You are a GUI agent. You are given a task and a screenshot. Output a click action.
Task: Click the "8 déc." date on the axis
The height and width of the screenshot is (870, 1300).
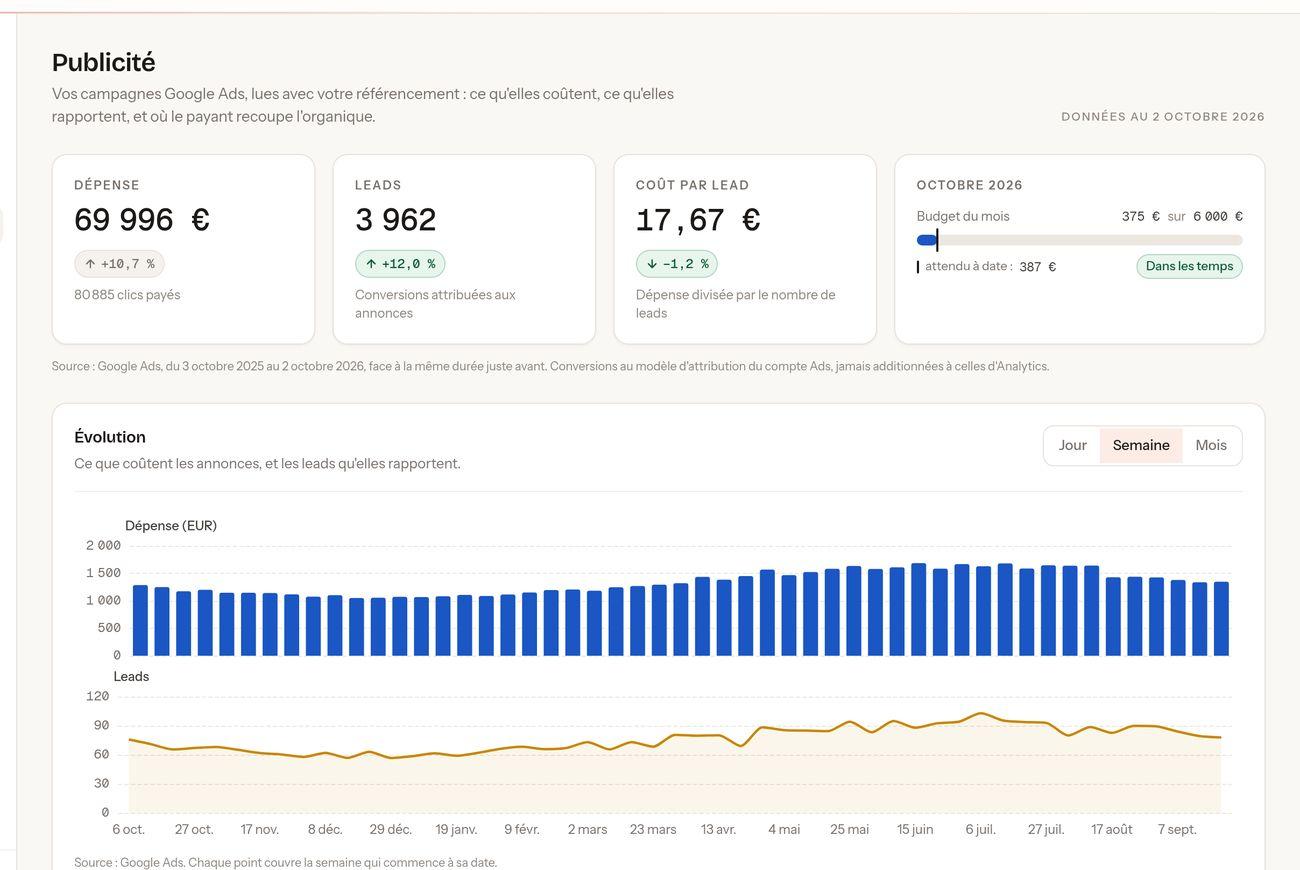pyautogui.click(x=325, y=830)
